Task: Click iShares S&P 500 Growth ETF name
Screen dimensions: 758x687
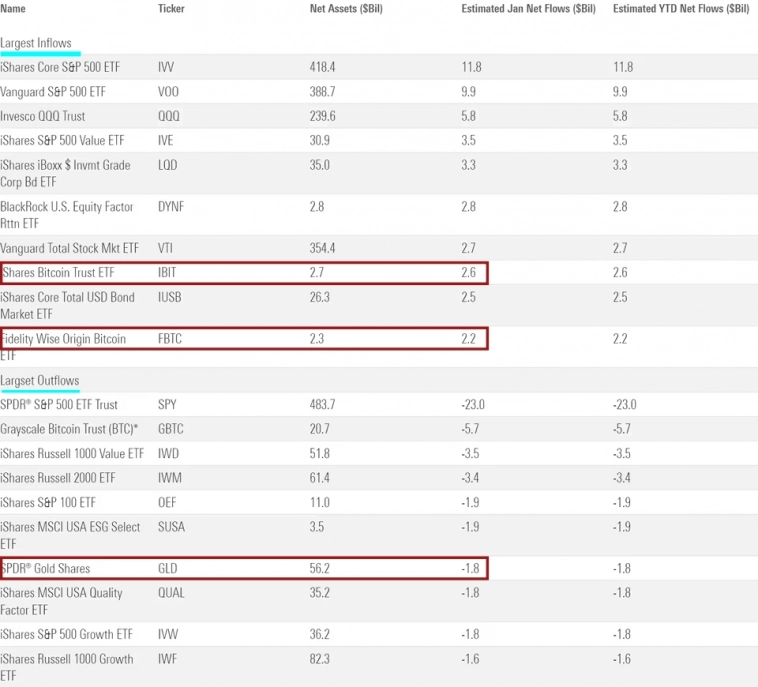Action: 66,634
